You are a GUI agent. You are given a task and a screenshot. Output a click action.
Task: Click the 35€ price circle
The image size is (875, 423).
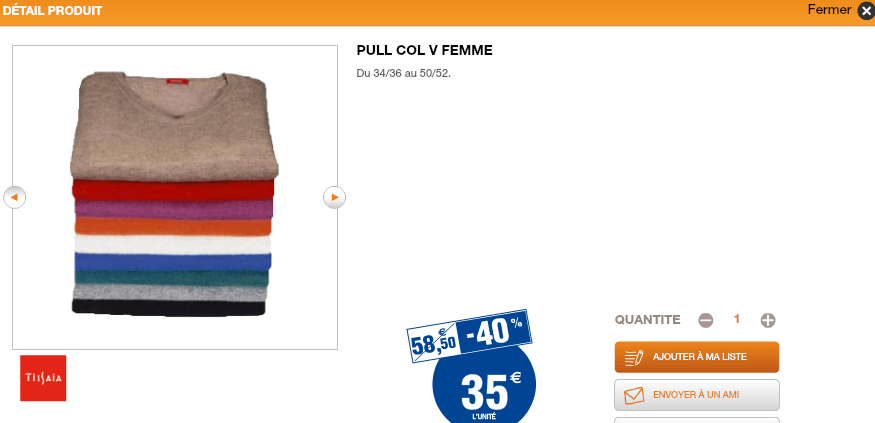(x=484, y=385)
